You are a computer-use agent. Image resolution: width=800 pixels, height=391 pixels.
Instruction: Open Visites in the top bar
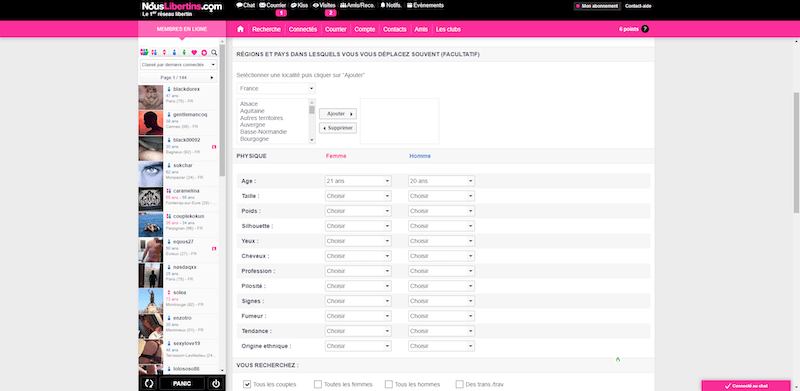(x=324, y=5)
